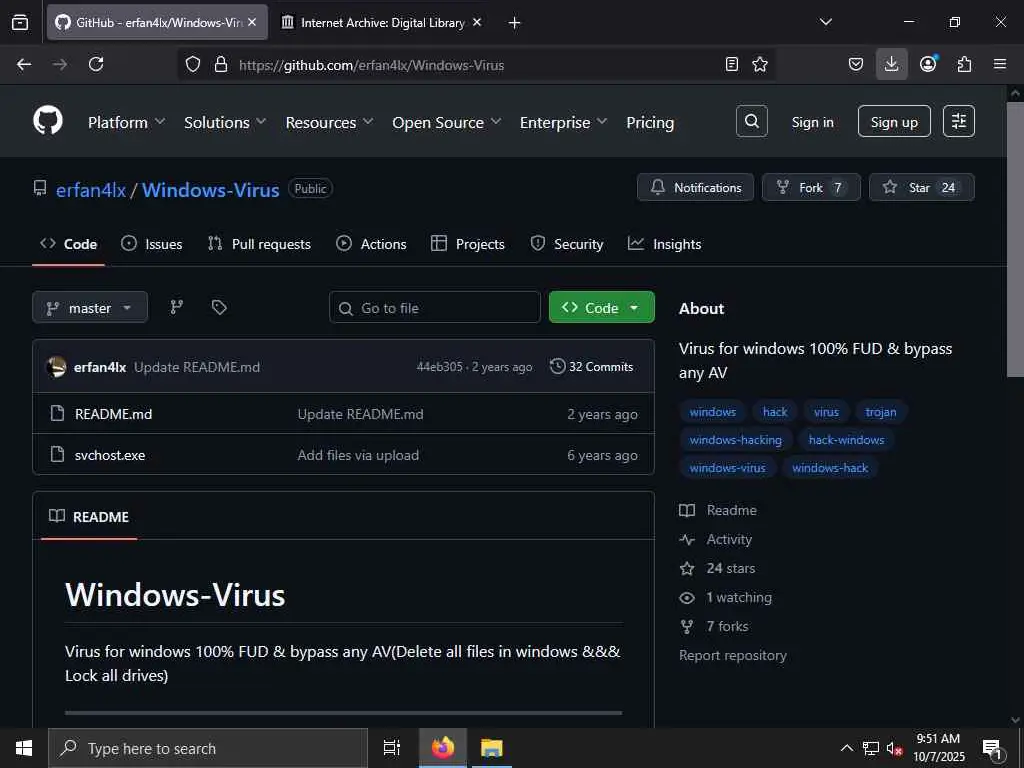Viewport: 1024px width, 768px height.
Task: Click the Sign up button
Action: pyautogui.click(x=894, y=121)
